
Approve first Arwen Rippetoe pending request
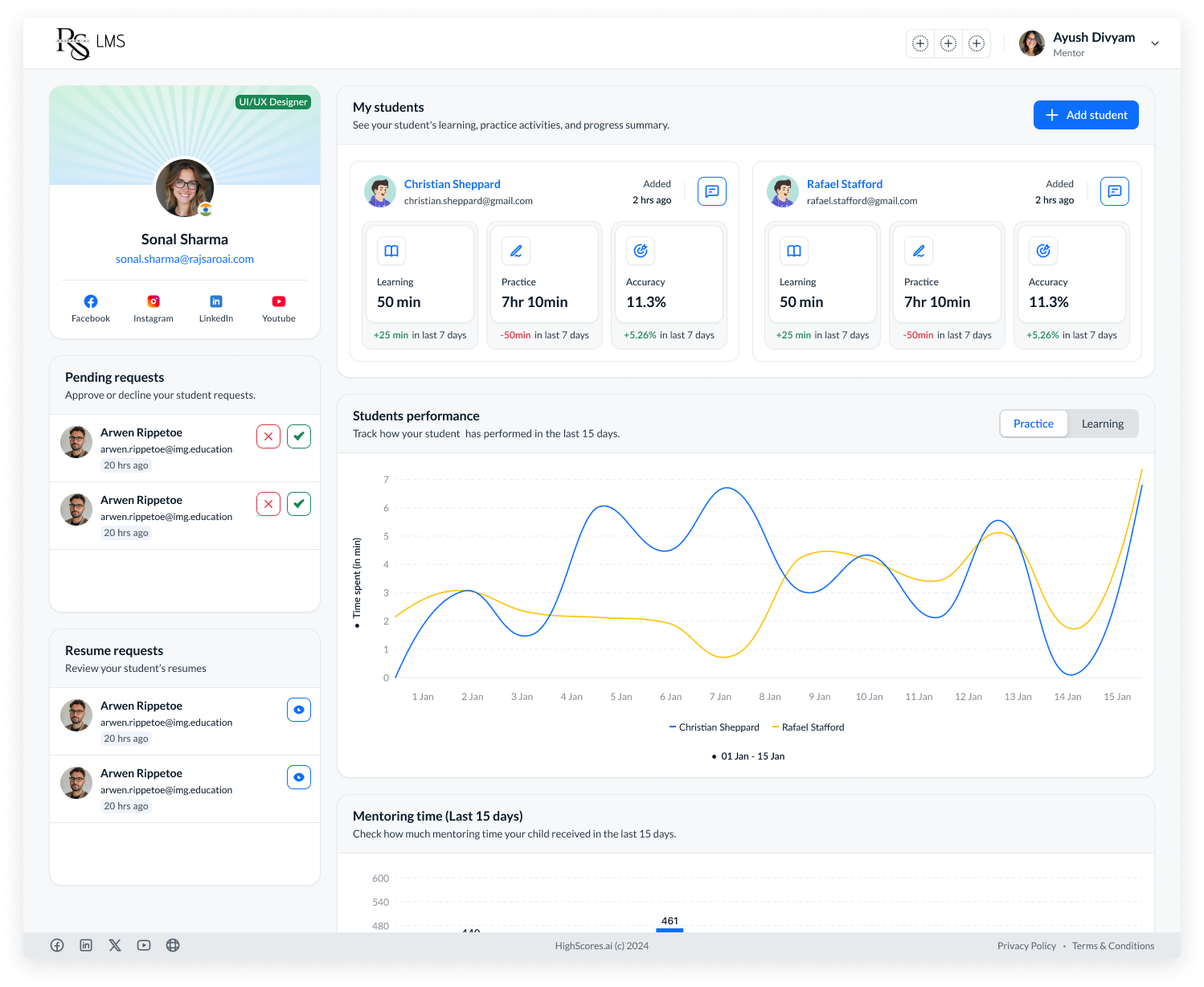tap(299, 436)
